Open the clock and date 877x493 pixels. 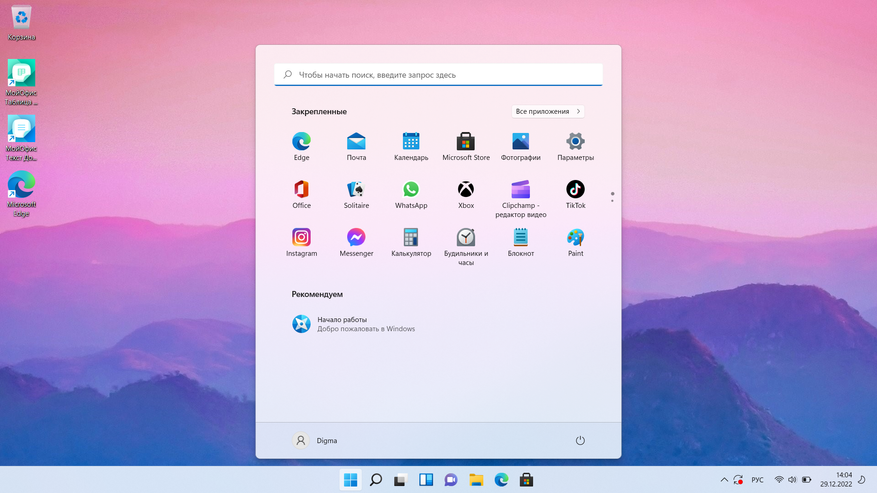pos(836,480)
